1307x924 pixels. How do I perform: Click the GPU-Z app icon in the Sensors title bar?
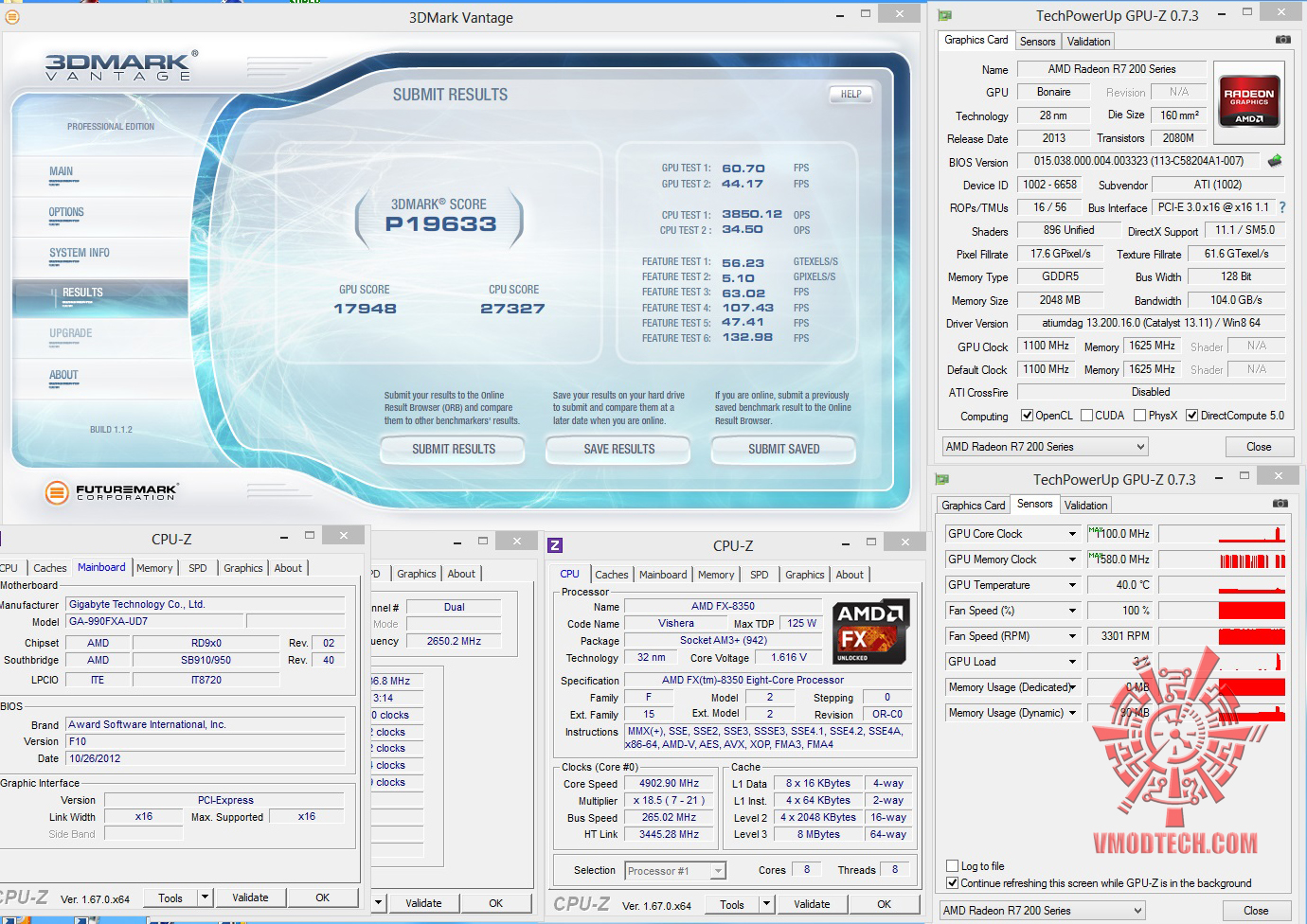[941, 479]
